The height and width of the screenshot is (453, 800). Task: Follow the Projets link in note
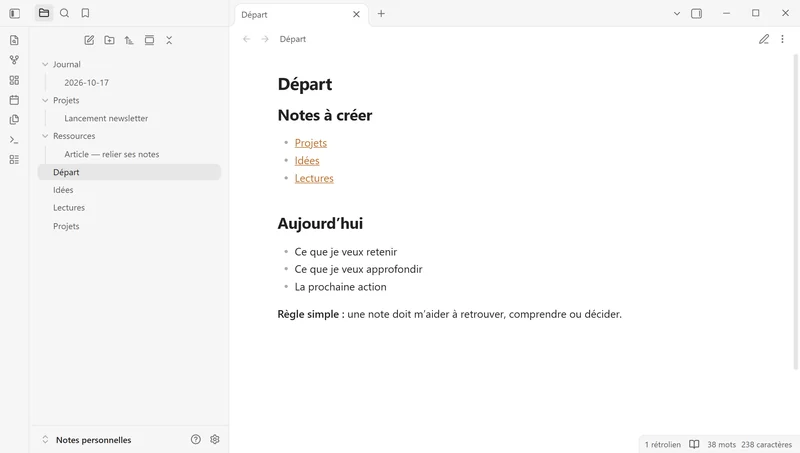click(x=311, y=143)
